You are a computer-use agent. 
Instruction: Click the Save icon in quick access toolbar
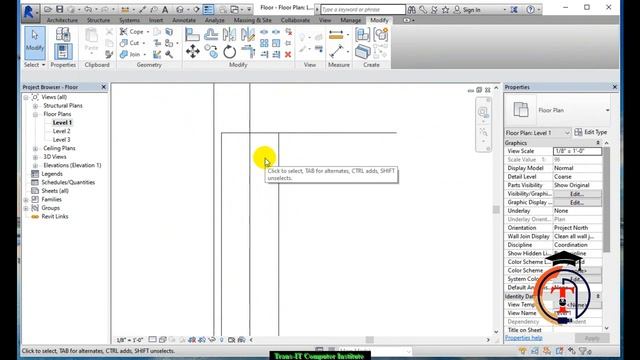tap(60, 9)
